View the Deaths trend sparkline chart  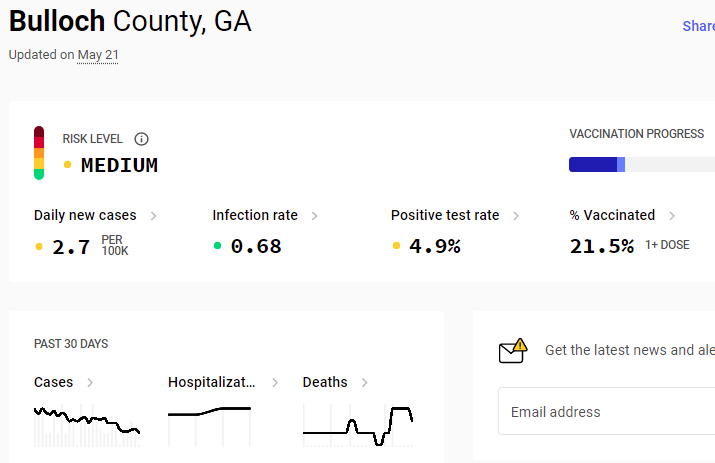tap(358, 425)
